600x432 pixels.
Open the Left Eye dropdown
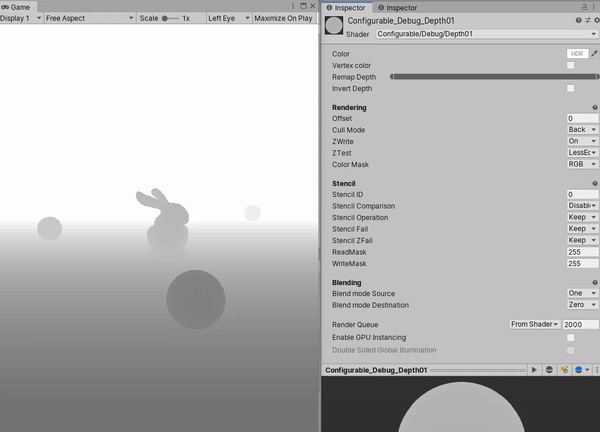point(229,18)
